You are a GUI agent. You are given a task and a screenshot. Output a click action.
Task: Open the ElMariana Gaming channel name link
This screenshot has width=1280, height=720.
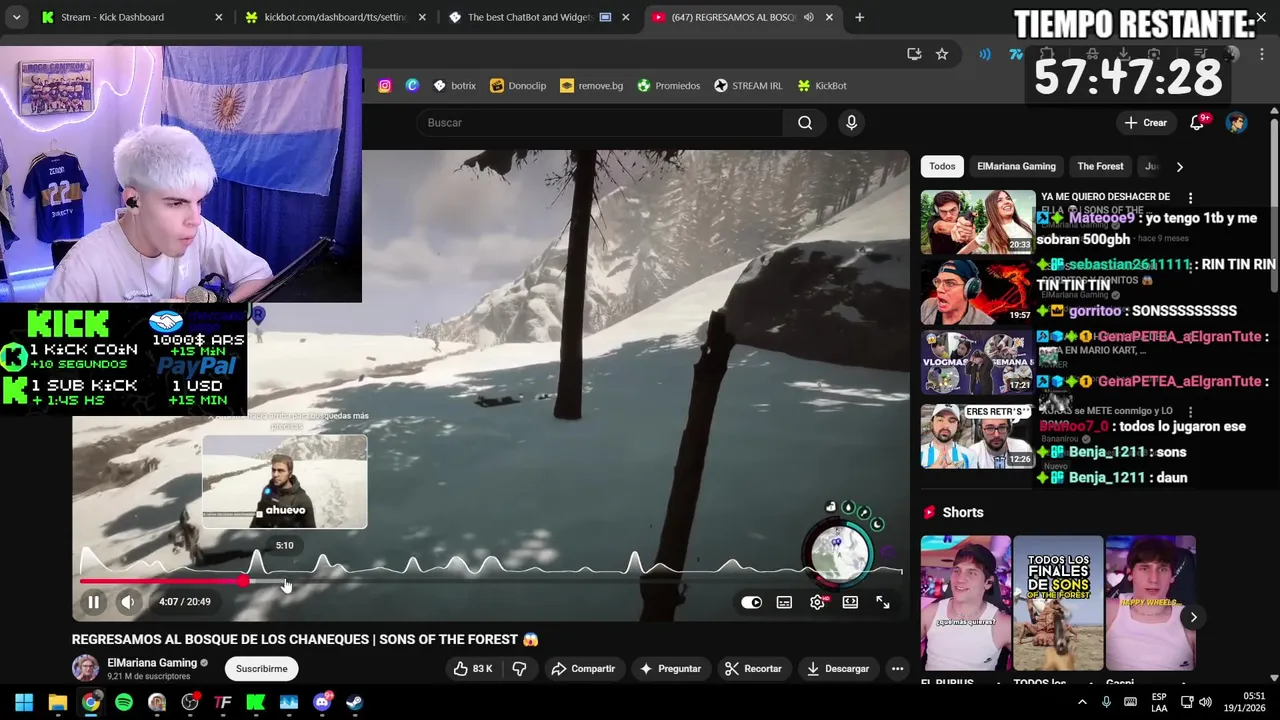click(x=152, y=662)
